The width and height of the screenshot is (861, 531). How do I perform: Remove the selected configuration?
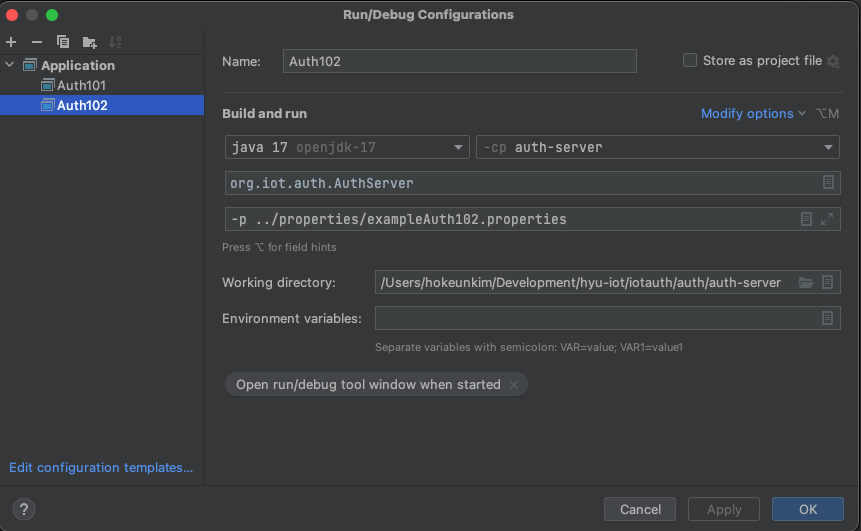point(37,42)
